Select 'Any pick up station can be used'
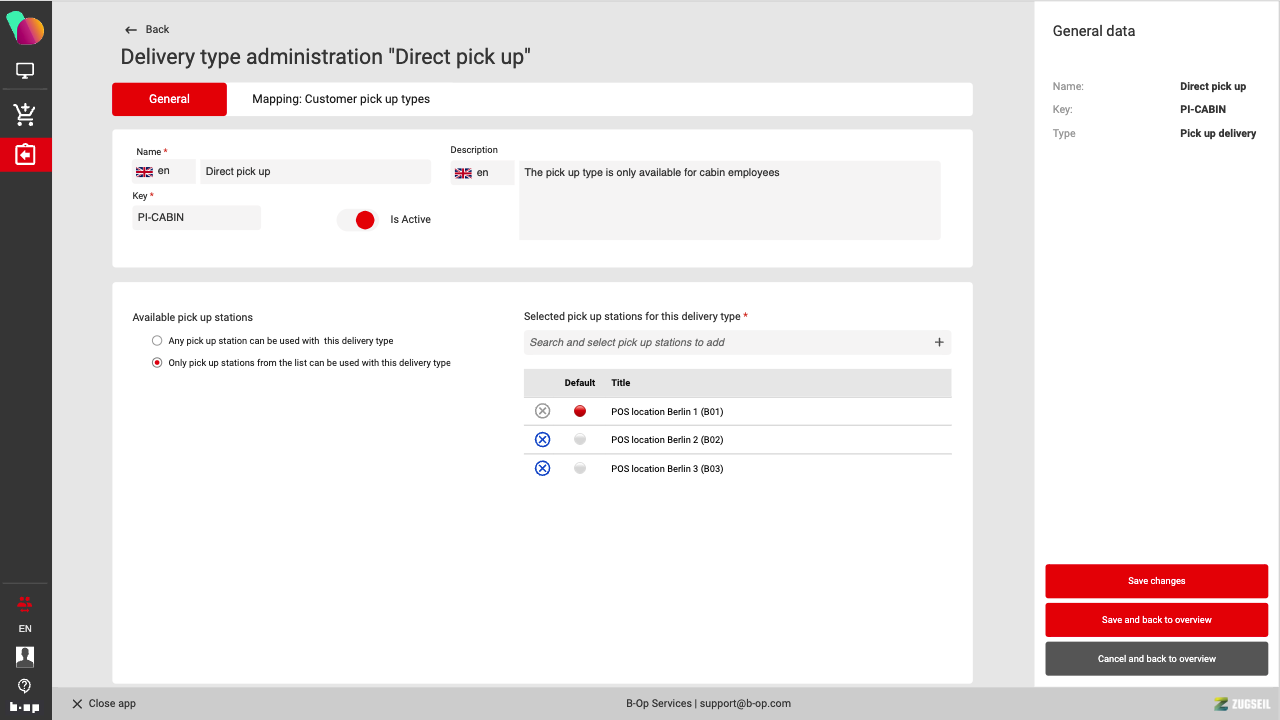This screenshot has height=720, width=1280. pos(157,341)
